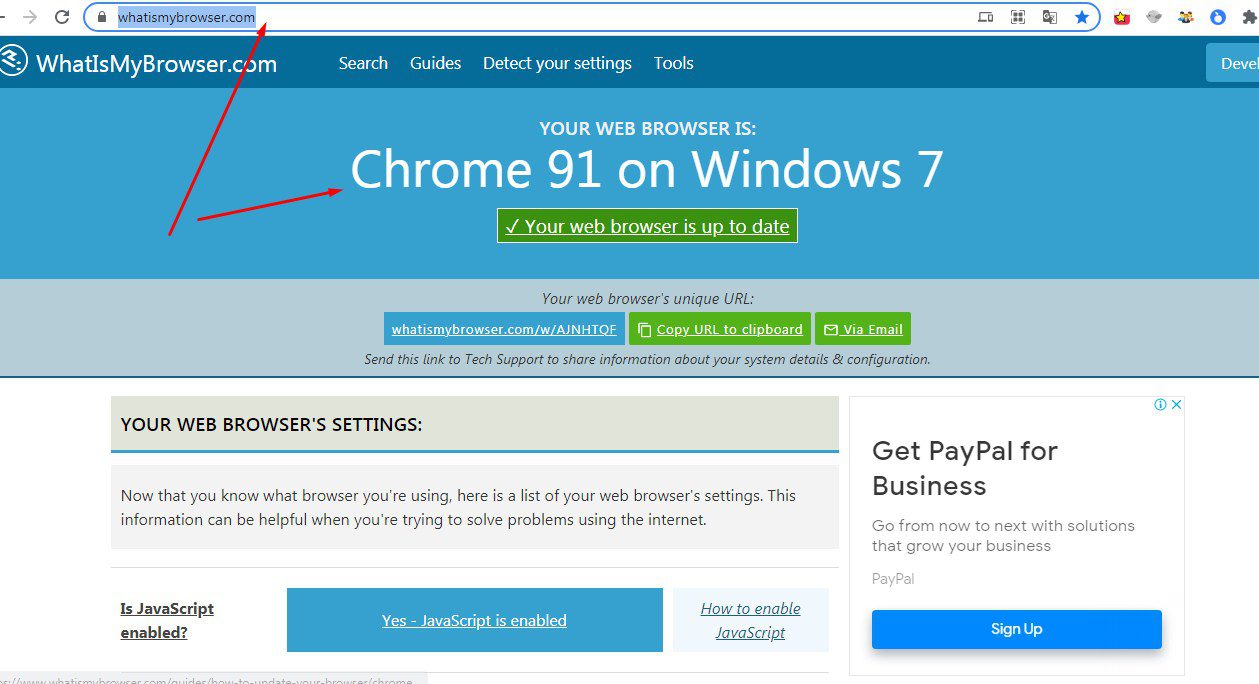This screenshot has width=1259, height=684.
Task: Toggle the blue bookmark star
Action: click(1081, 17)
